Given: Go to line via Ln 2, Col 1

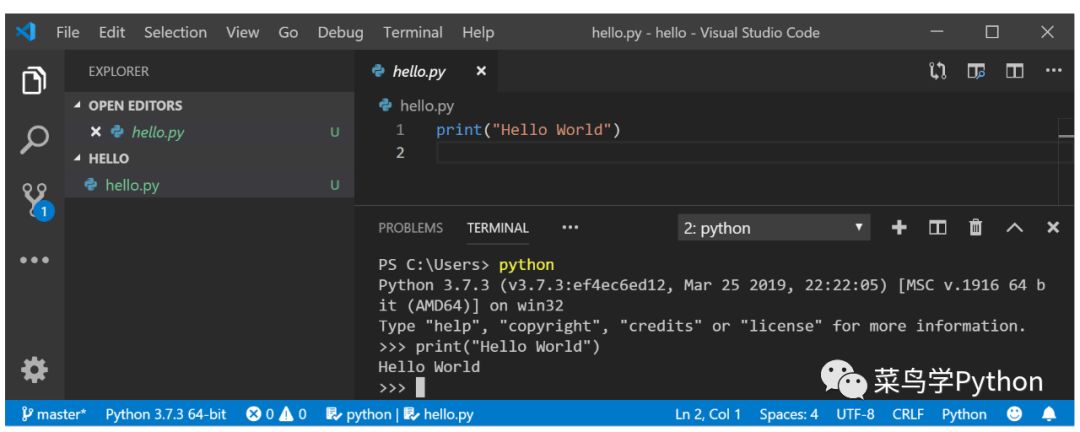Looking at the screenshot, I should tap(708, 414).
